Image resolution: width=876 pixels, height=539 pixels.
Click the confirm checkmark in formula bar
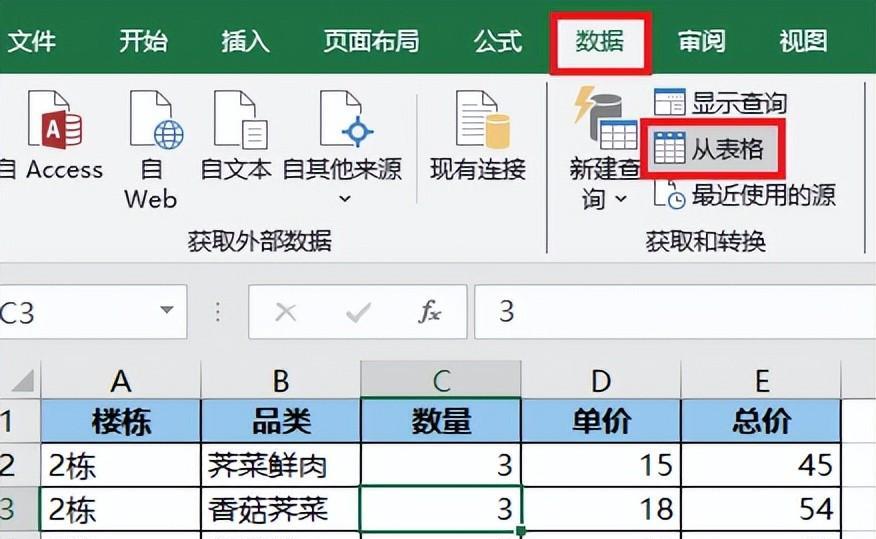[x=358, y=312]
